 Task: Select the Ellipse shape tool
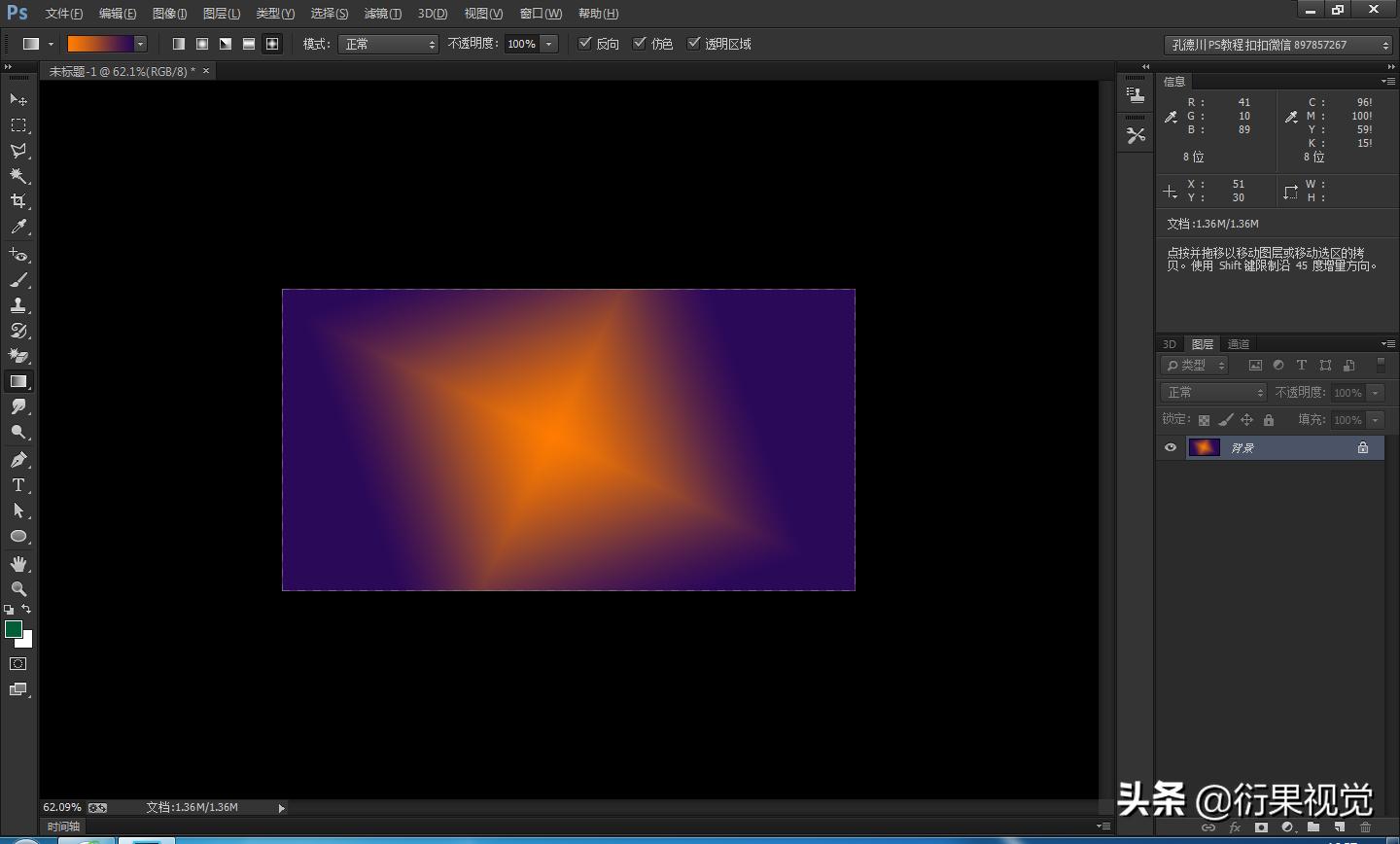[17, 536]
